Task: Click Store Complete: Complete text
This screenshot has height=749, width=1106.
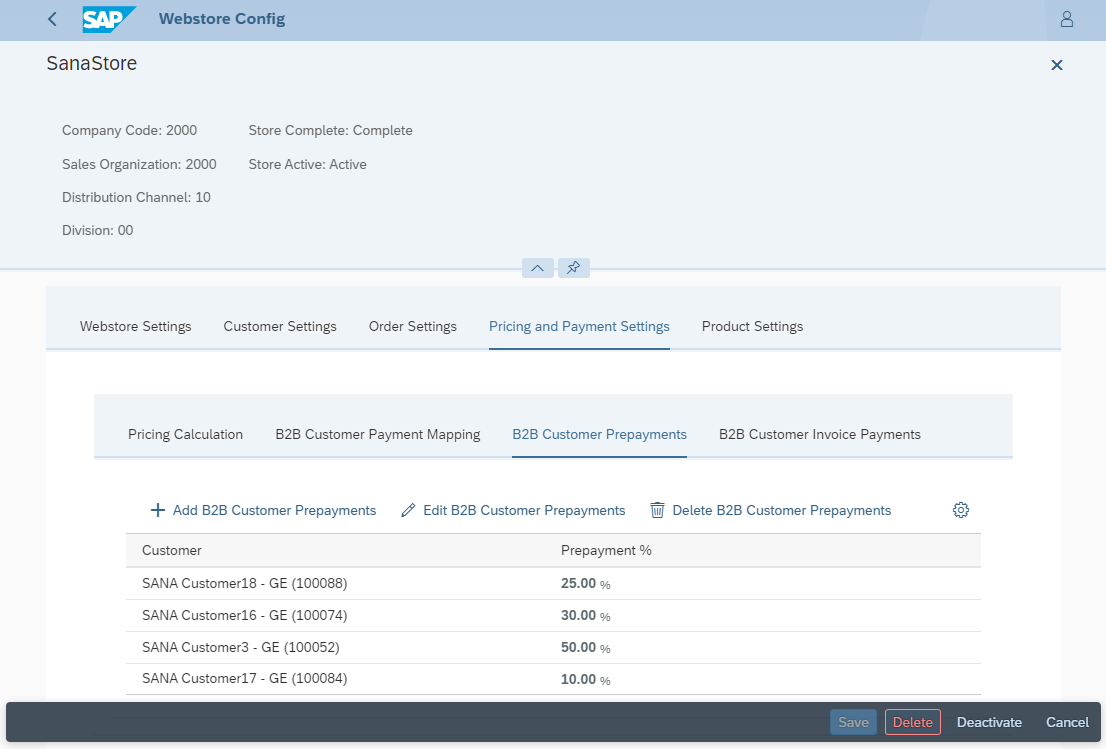Action: (x=330, y=130)
